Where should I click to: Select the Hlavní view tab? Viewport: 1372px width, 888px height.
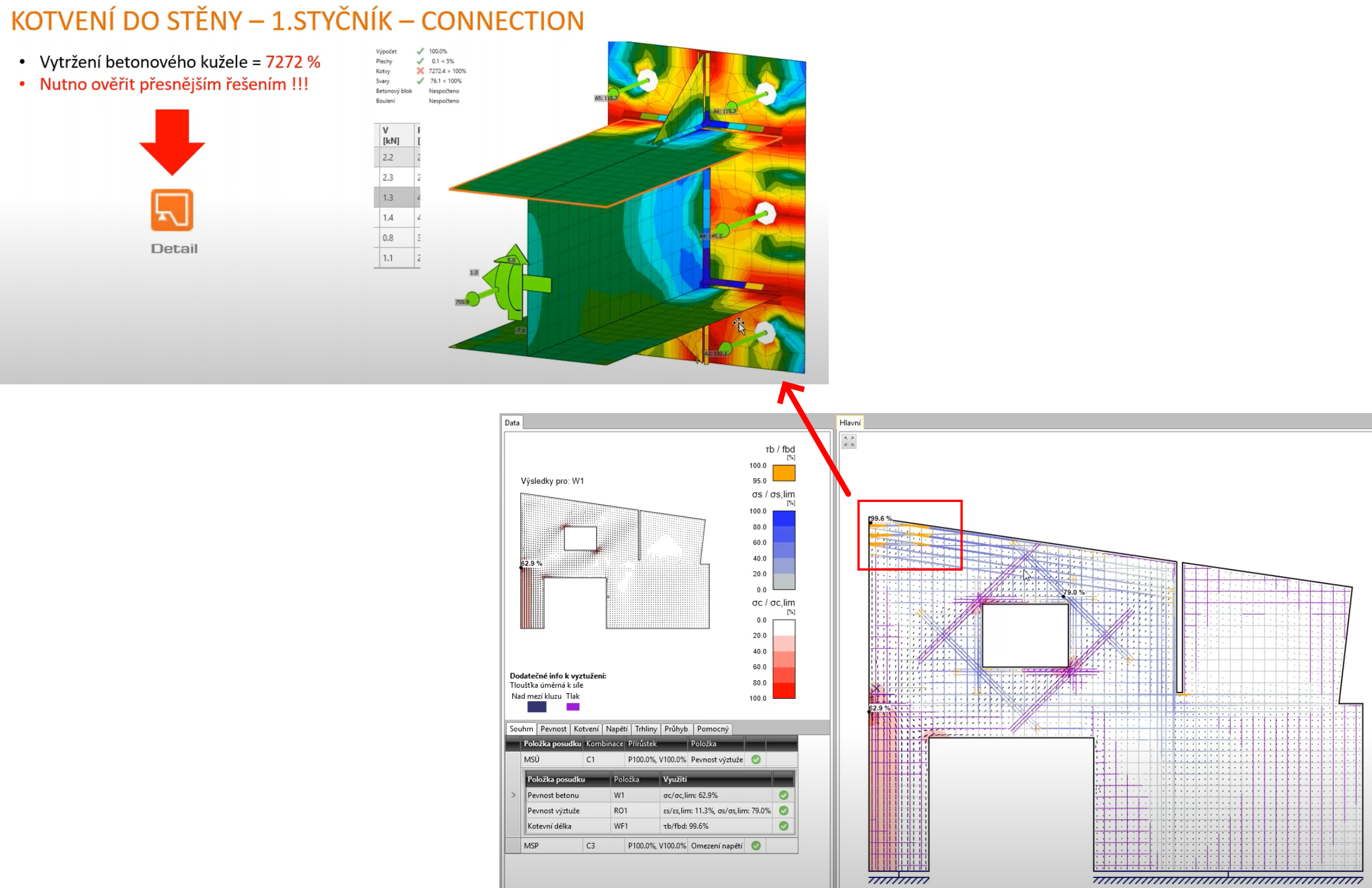click(x=850, y=423)
